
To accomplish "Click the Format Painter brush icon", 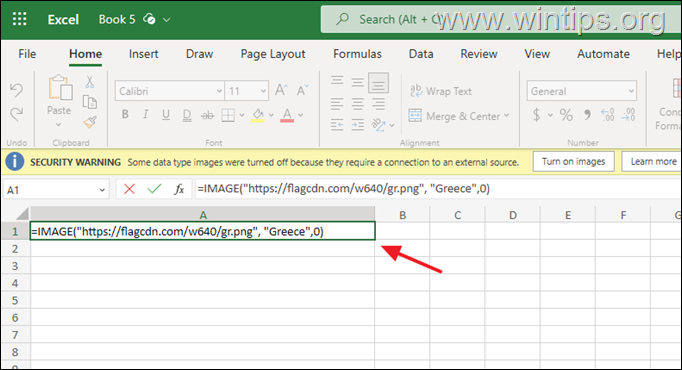I will (90, 122).
